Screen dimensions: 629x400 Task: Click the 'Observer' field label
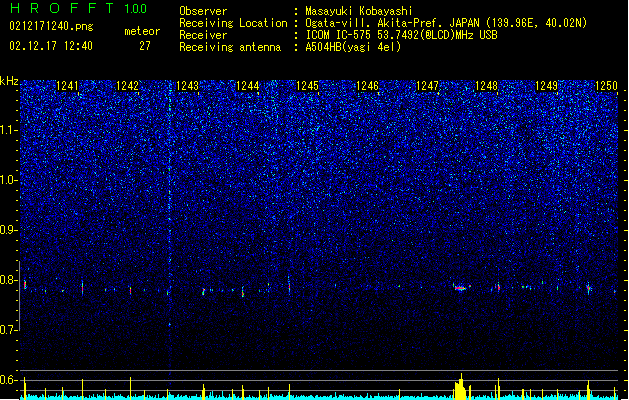(x=203, y=11)
